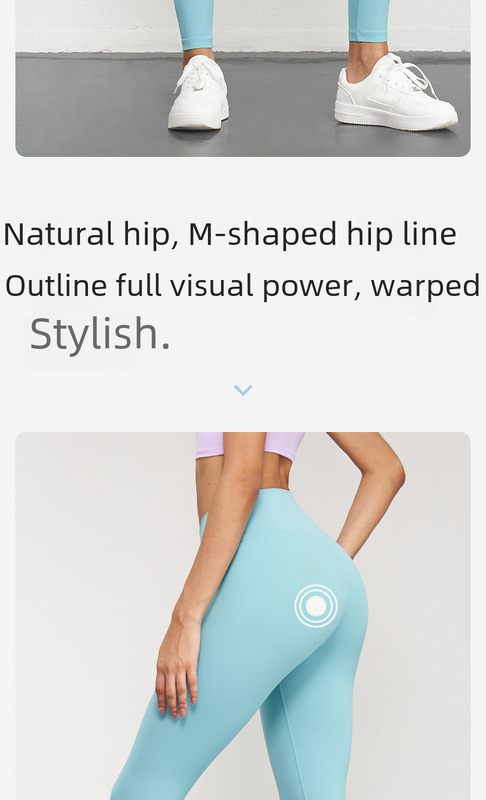Click the model's hand resting on thigh
The image size is (486, 800).
click(x=177, y=666)
